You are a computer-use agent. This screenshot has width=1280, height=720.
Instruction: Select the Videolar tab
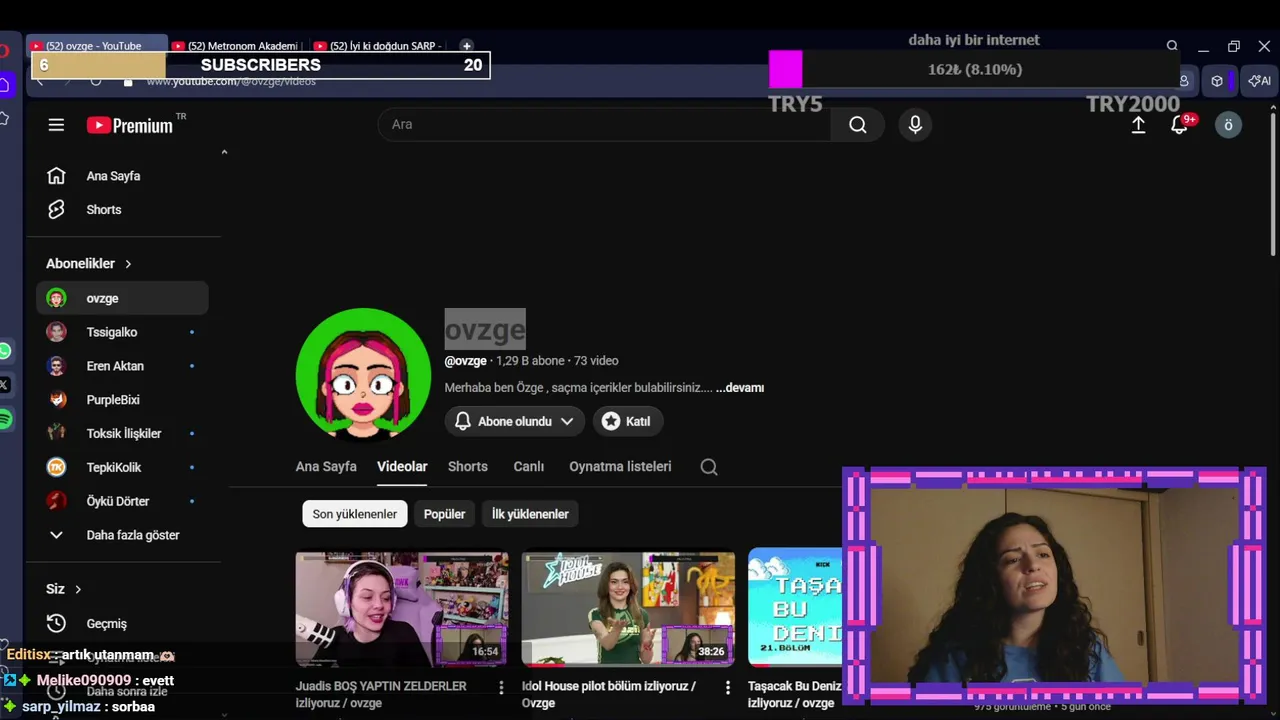pyautogui.click(x=402, y=467)
